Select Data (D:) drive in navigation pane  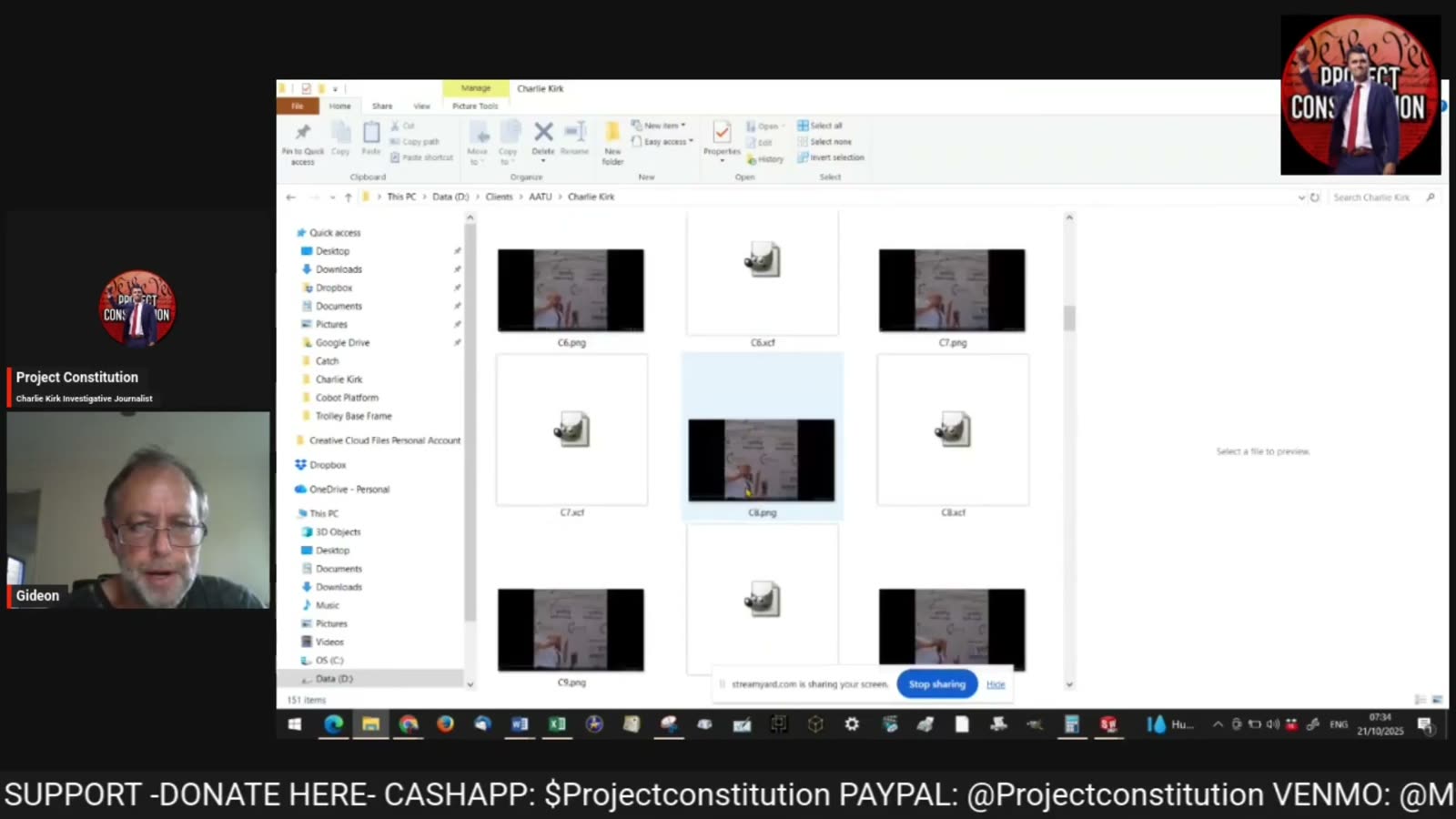click(x=334, y=679)
